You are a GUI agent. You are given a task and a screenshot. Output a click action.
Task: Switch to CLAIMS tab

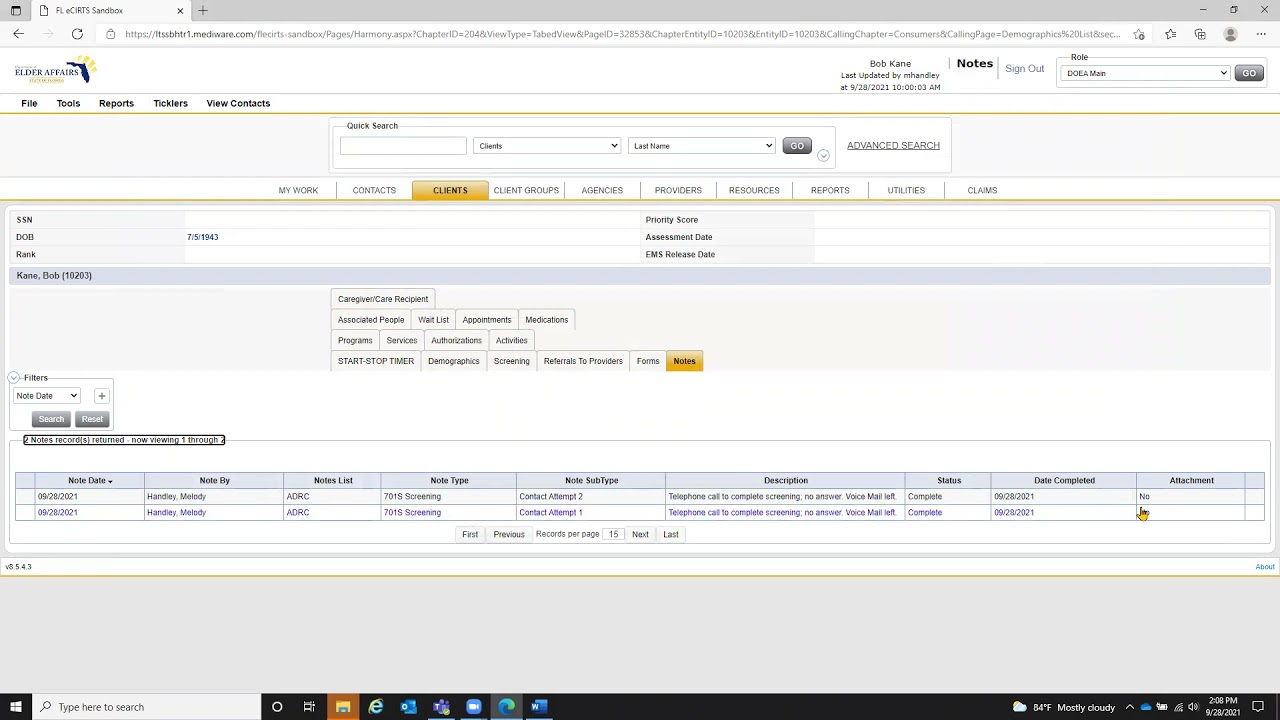982,190
